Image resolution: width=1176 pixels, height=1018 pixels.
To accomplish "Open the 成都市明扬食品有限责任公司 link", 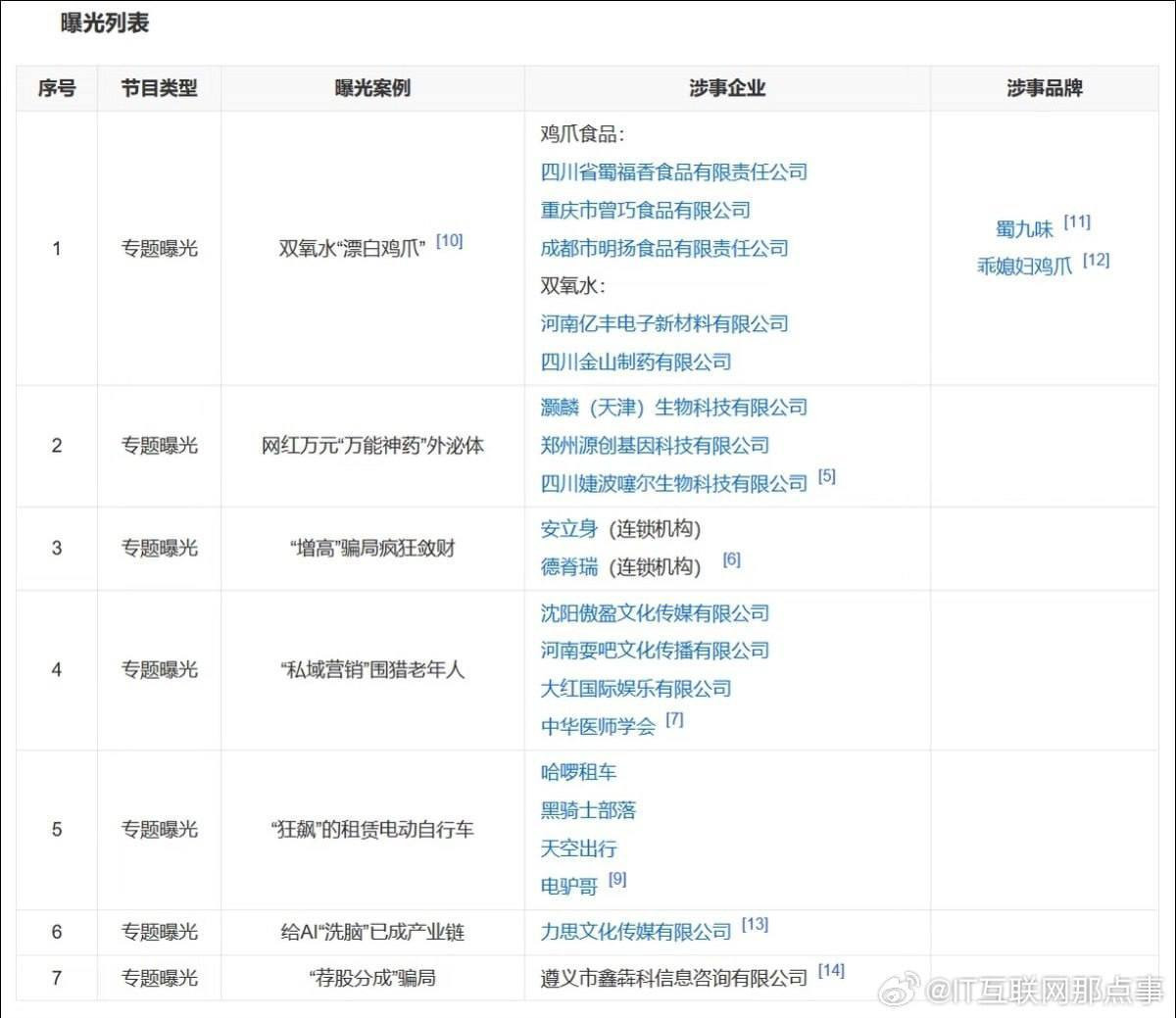I will pos(660,248).
